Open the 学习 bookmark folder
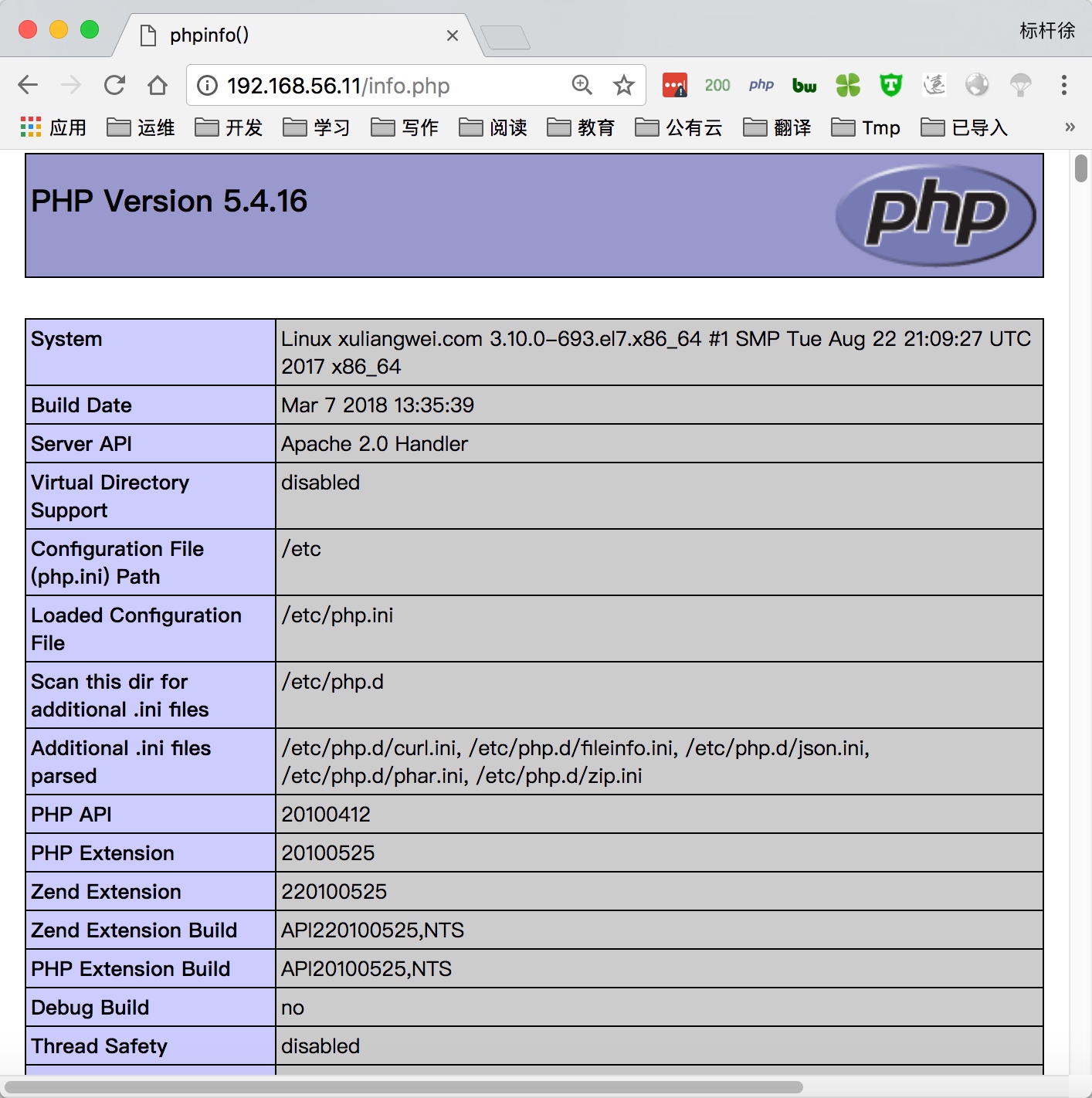The width and height of the screenshot is (1092, 1098). pos(317,127)
